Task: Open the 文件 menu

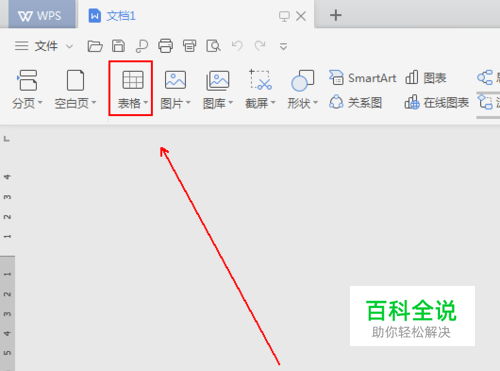Action: click(x=46, y=46)
